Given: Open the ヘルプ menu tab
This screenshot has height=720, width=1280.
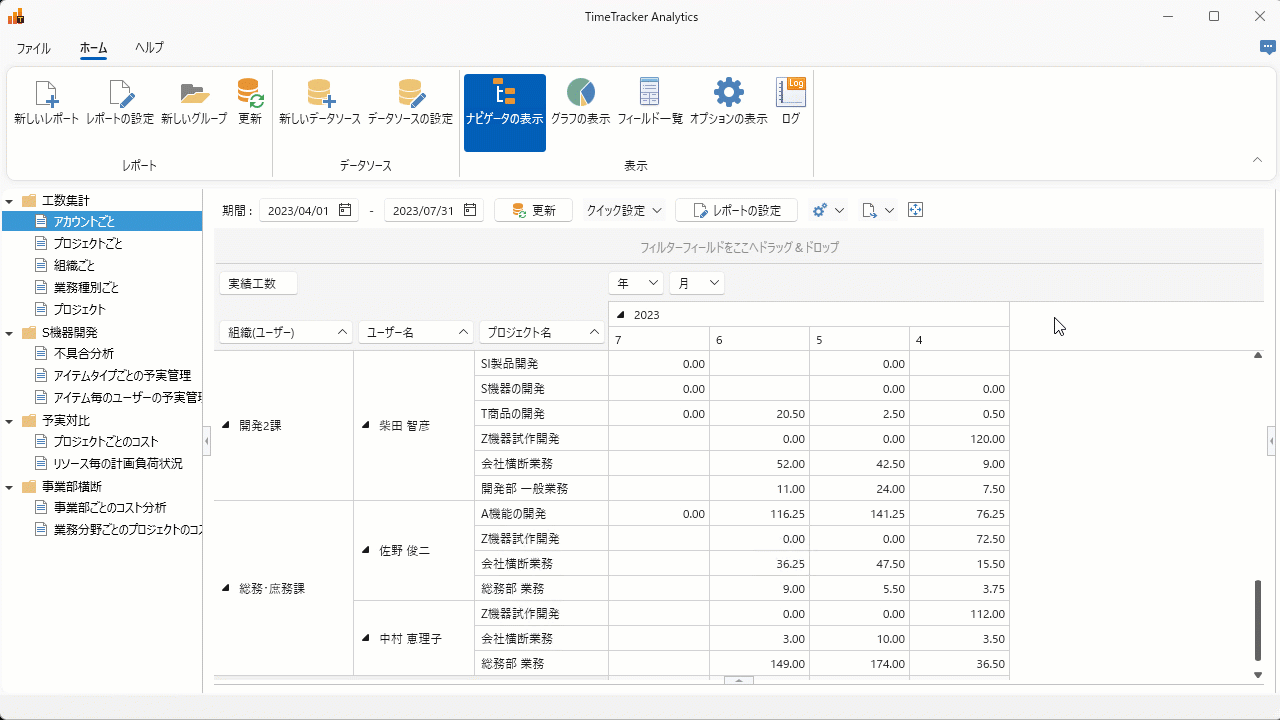Looking at the screenshot, I should click(149, 48).
